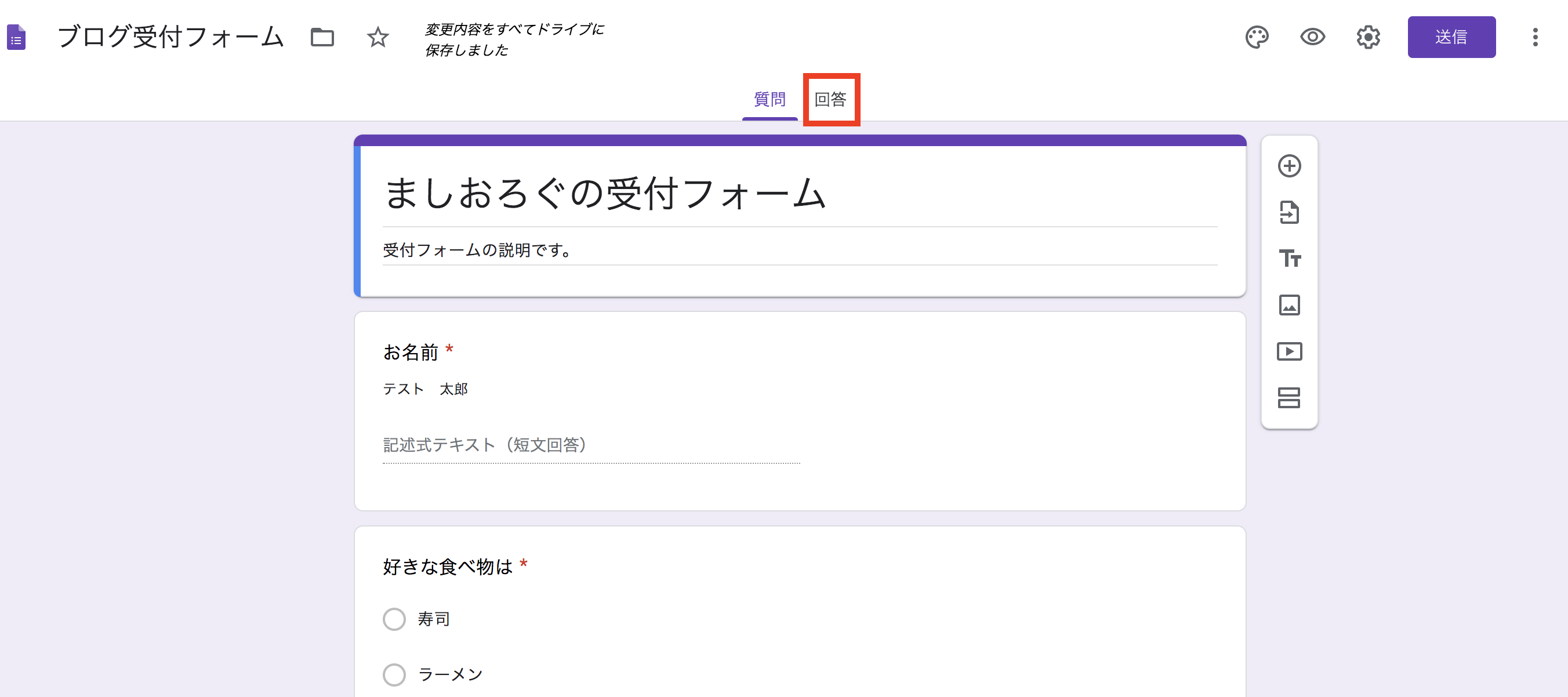Open the three-dot more options menu
This screenshot has width=1568, height=697.
click(1535, 37)
